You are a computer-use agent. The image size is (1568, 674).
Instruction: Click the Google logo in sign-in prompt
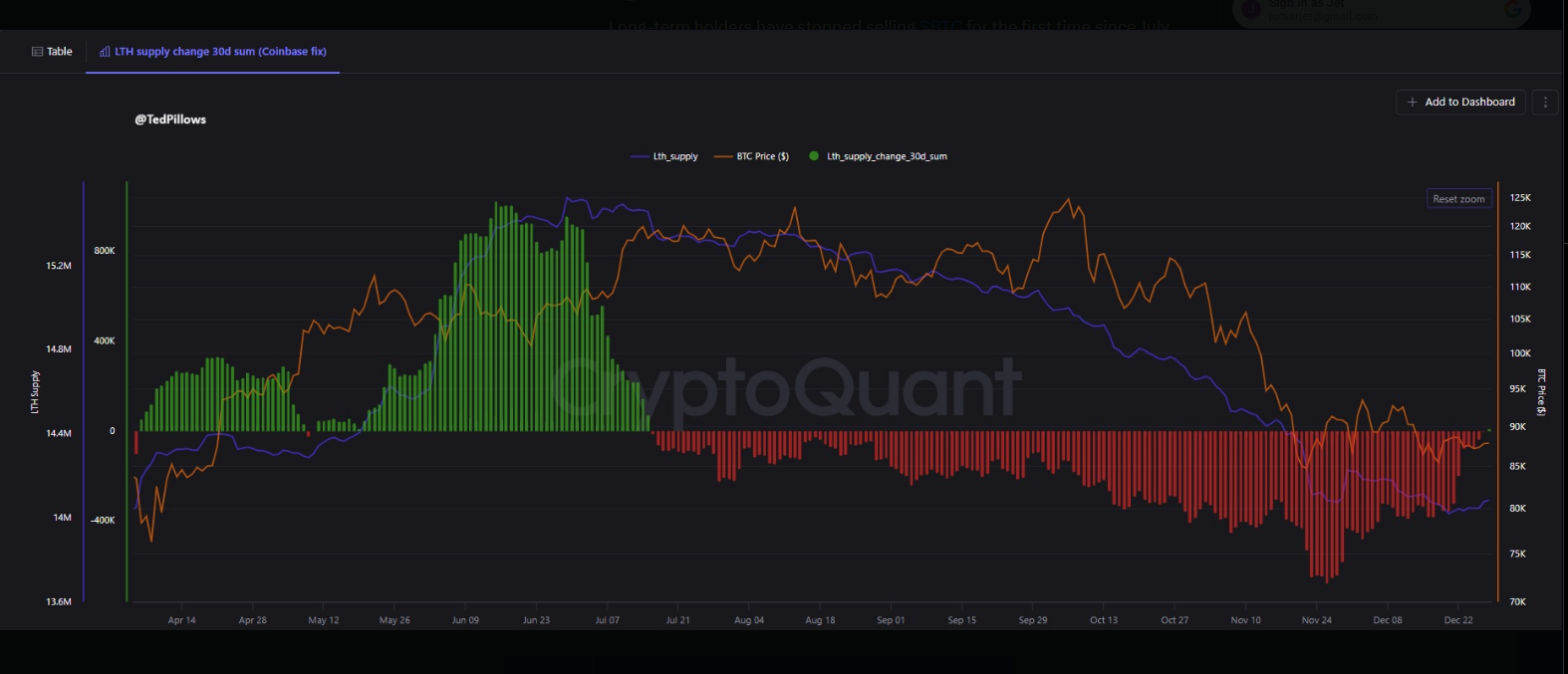point(1512,10)
